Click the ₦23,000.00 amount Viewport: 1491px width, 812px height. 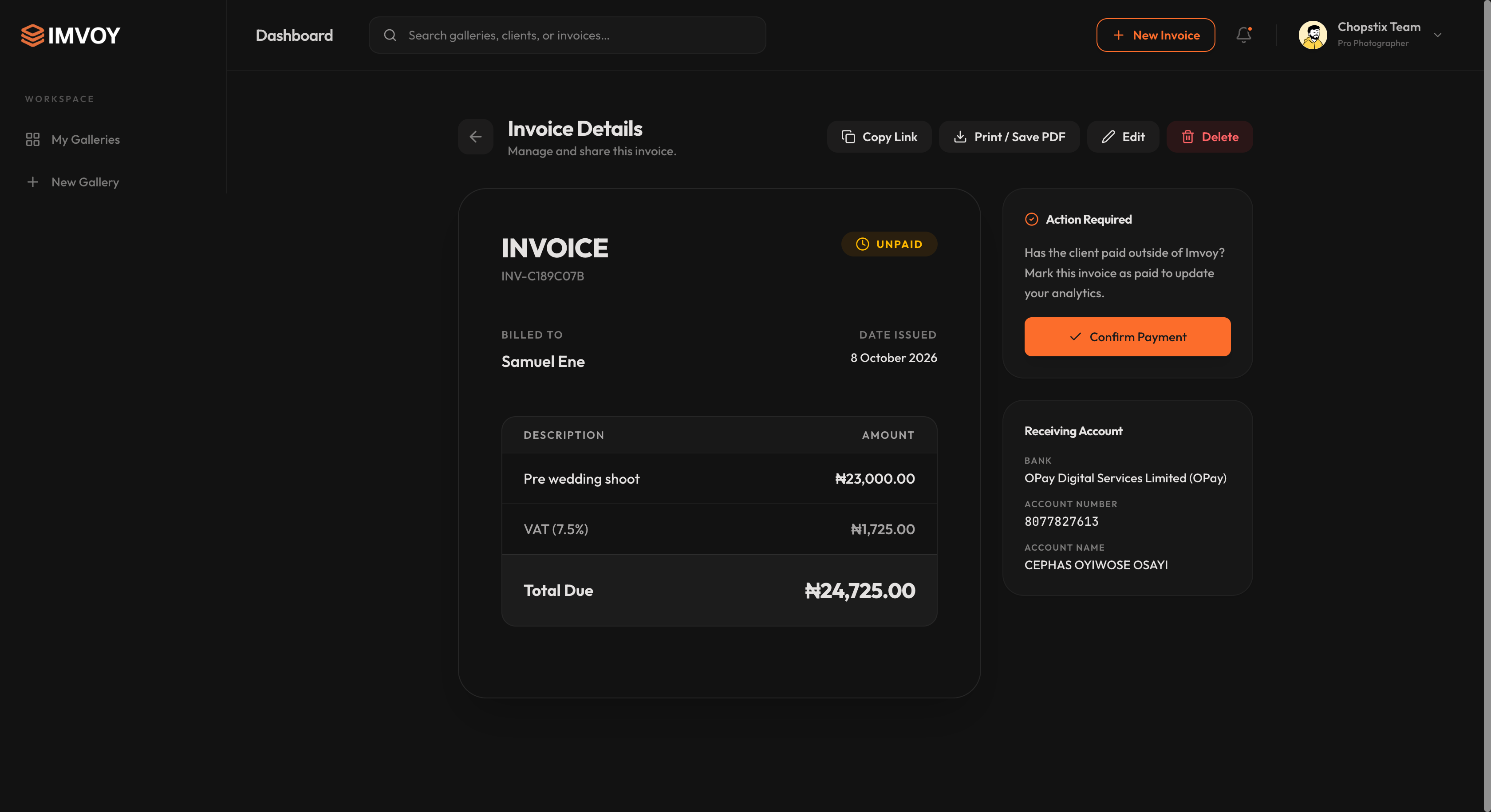(x=875, y=479)
